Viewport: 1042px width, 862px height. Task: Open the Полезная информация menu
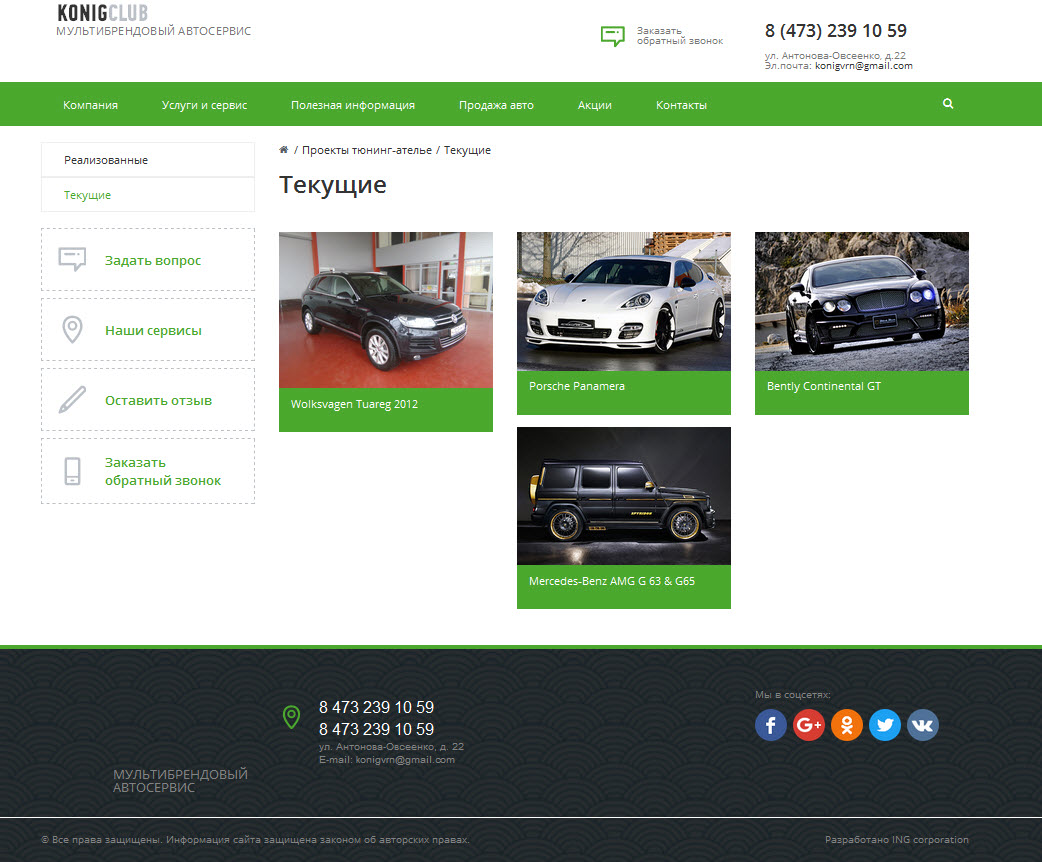pos(353,105)
